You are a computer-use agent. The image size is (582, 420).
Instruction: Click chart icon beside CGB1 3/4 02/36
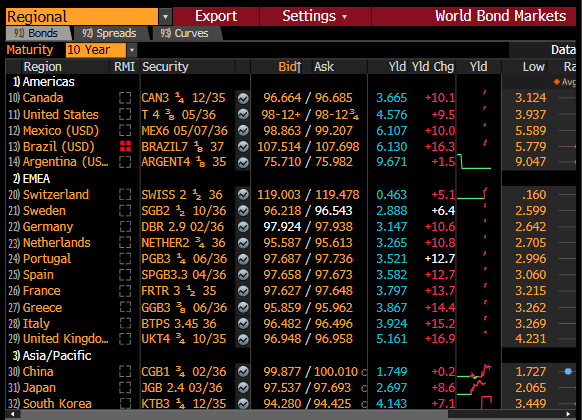coord(243,371)
